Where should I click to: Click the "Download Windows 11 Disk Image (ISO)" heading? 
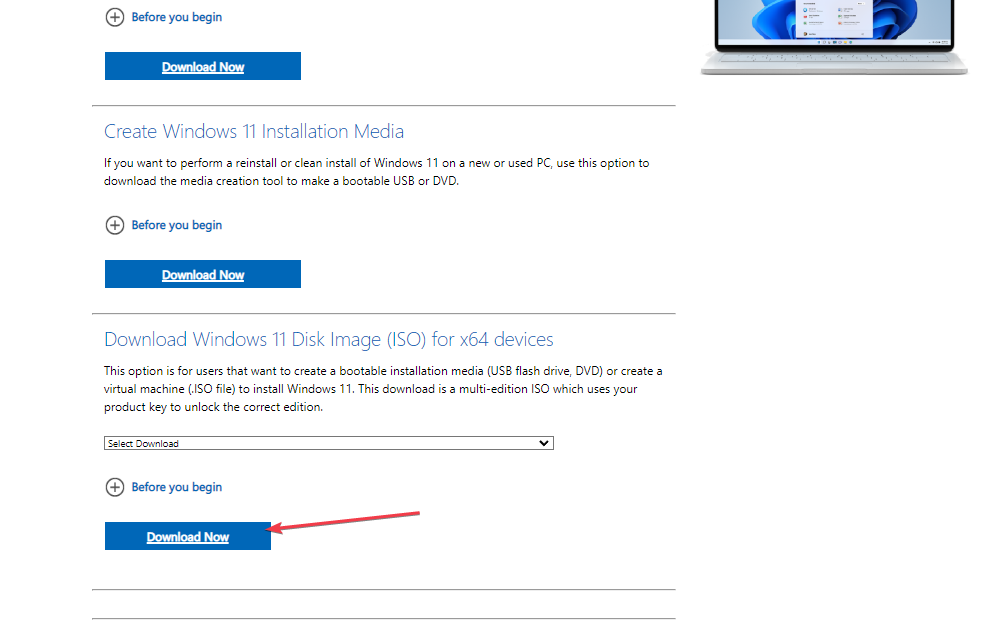pos(328,339)
